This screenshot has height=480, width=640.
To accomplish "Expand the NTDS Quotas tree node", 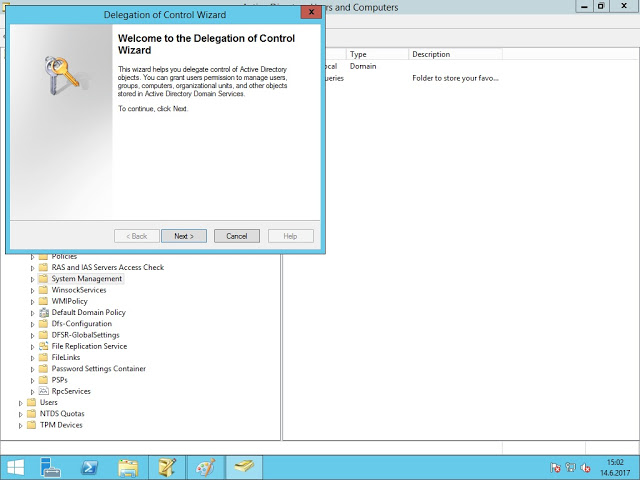I will coord(21,414).
